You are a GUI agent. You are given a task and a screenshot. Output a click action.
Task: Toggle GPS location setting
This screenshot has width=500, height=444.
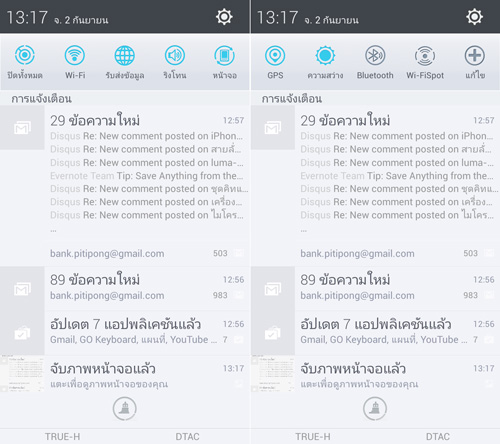click(x=275, y=55)
